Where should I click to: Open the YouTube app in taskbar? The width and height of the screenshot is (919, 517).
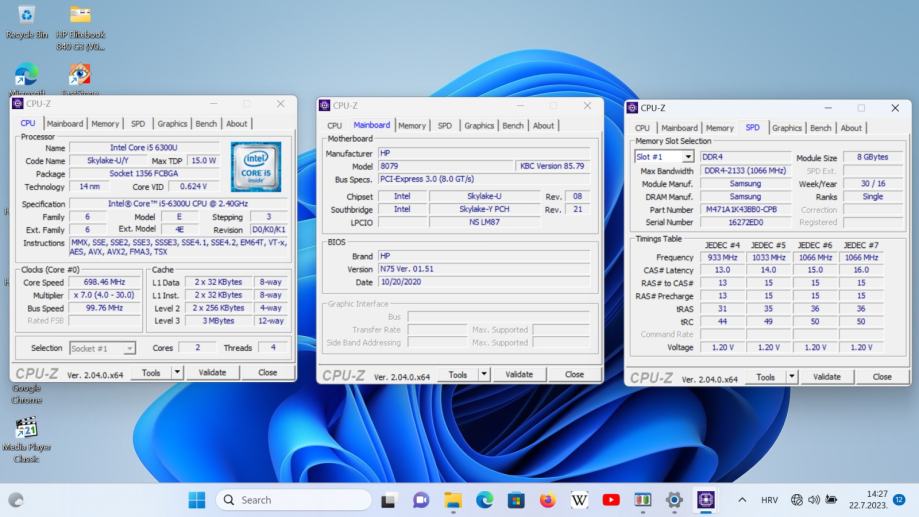[611, 500]
